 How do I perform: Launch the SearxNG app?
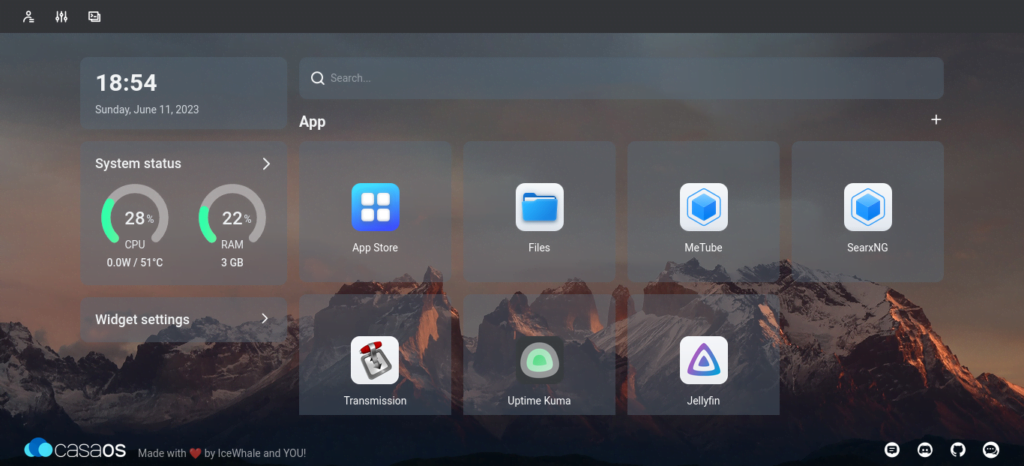tap(867, 208)
